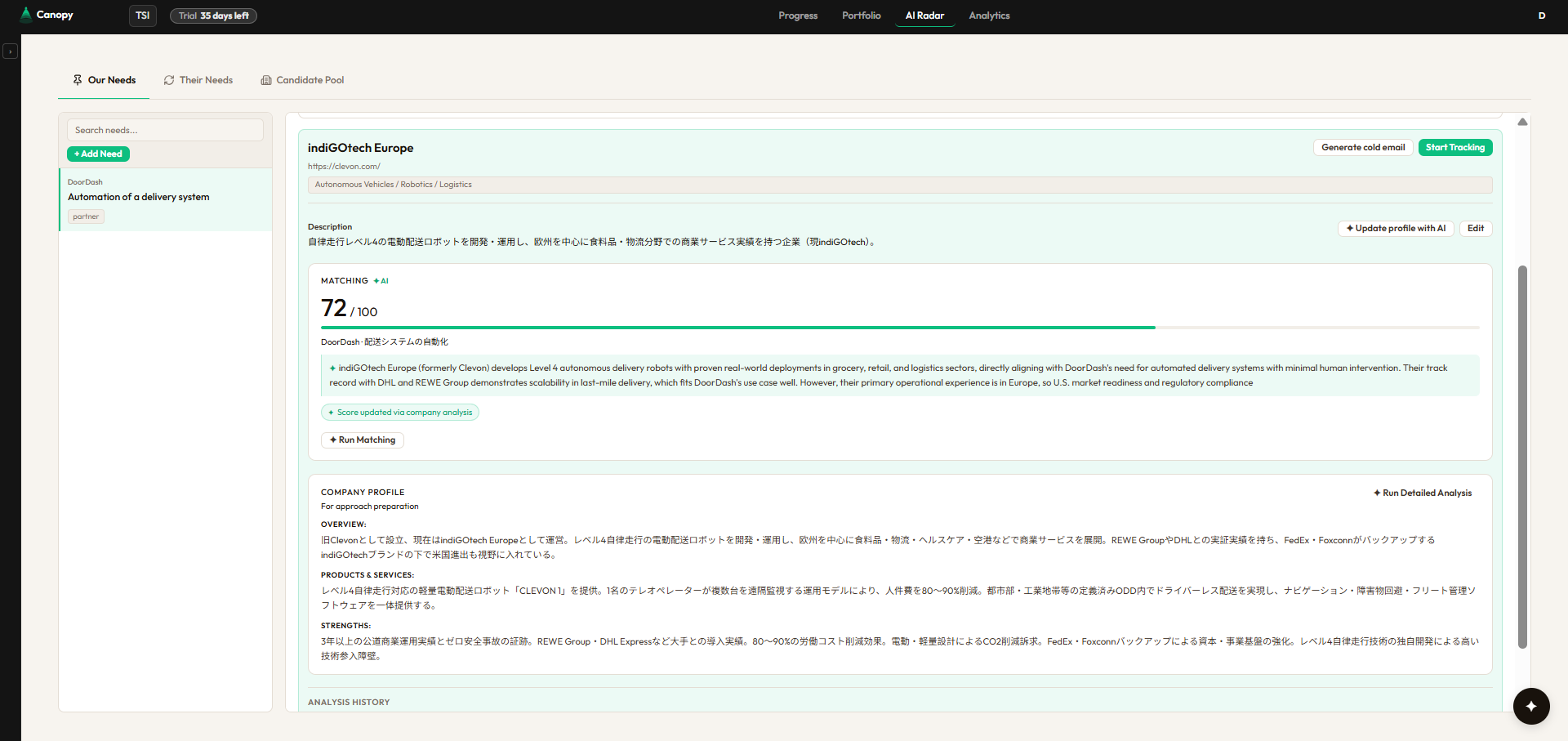Click the COMPANY PROFILE heading
This screenshot has height=741, width=1568.
[x=363, y=493]
